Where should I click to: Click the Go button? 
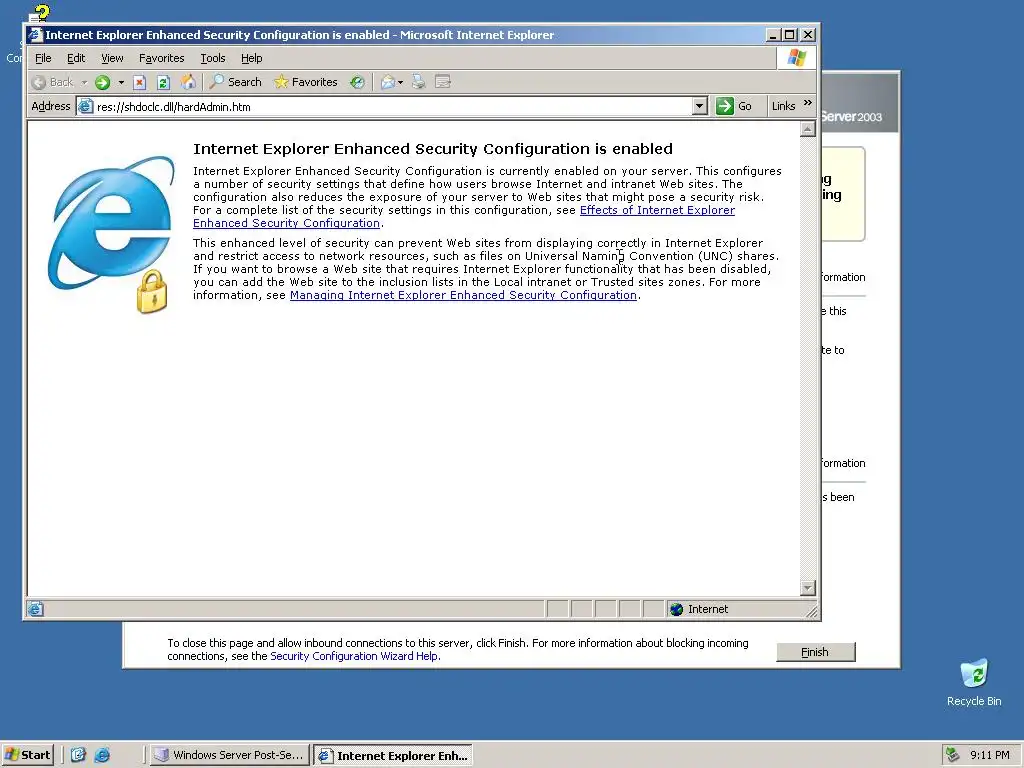tap(734, 106)
